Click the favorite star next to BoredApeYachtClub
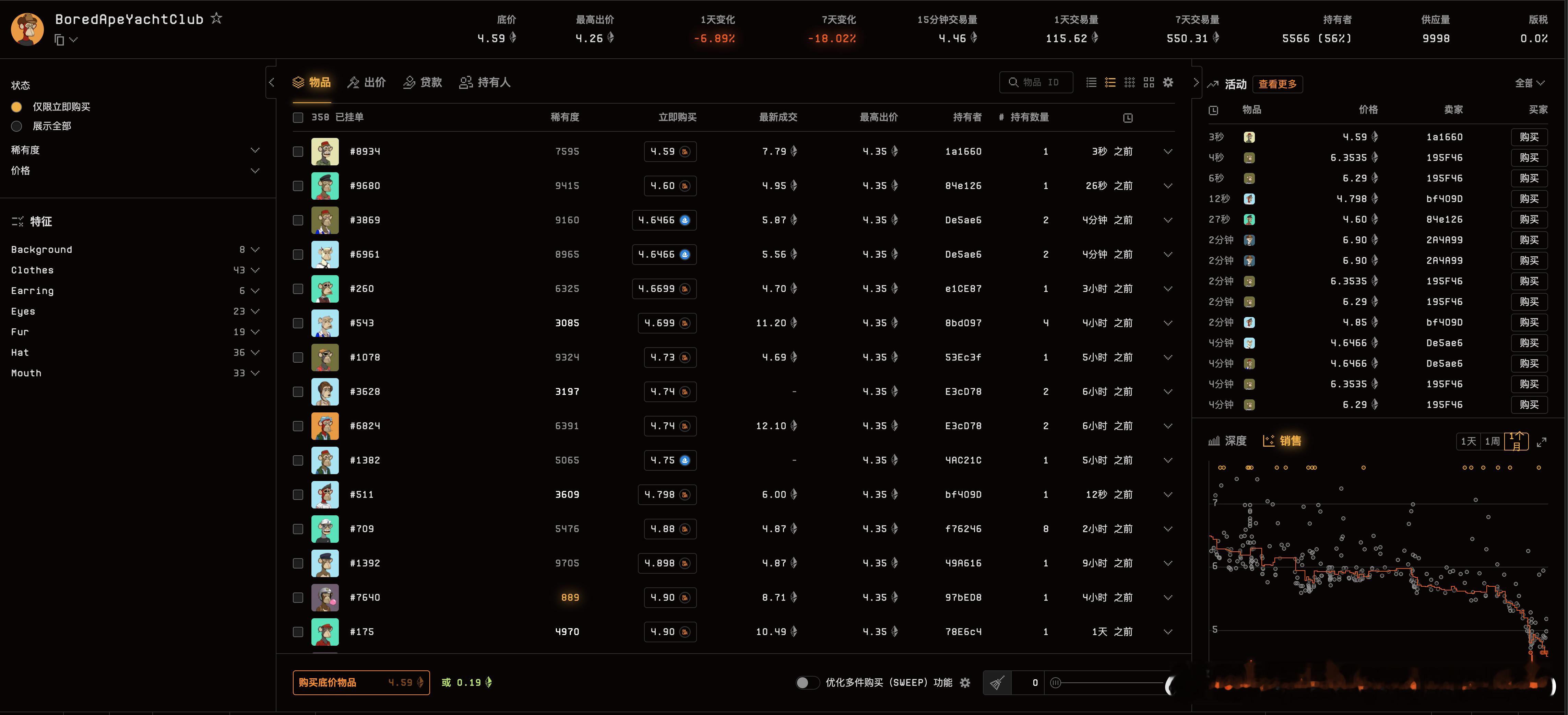This screenshot has height=715, width=1568. pos(216,19)
